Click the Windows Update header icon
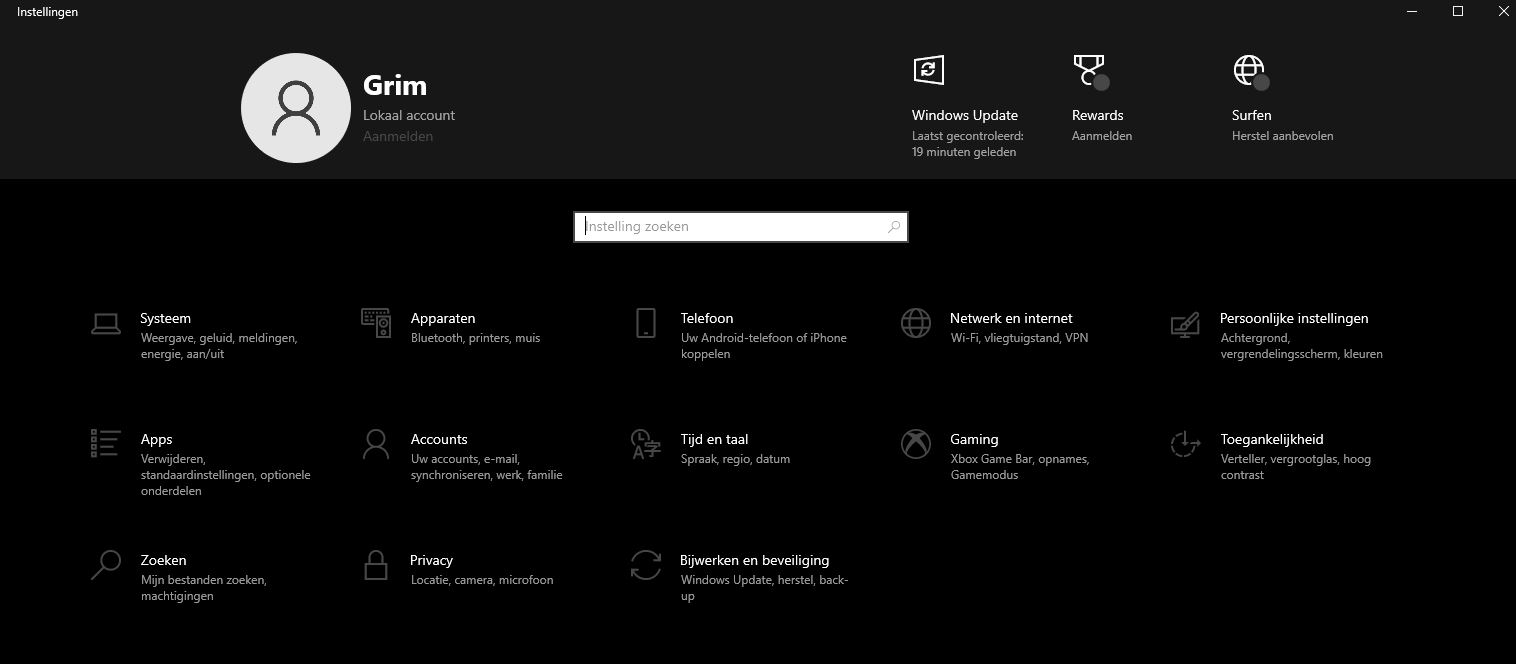 tap(929, 70)
